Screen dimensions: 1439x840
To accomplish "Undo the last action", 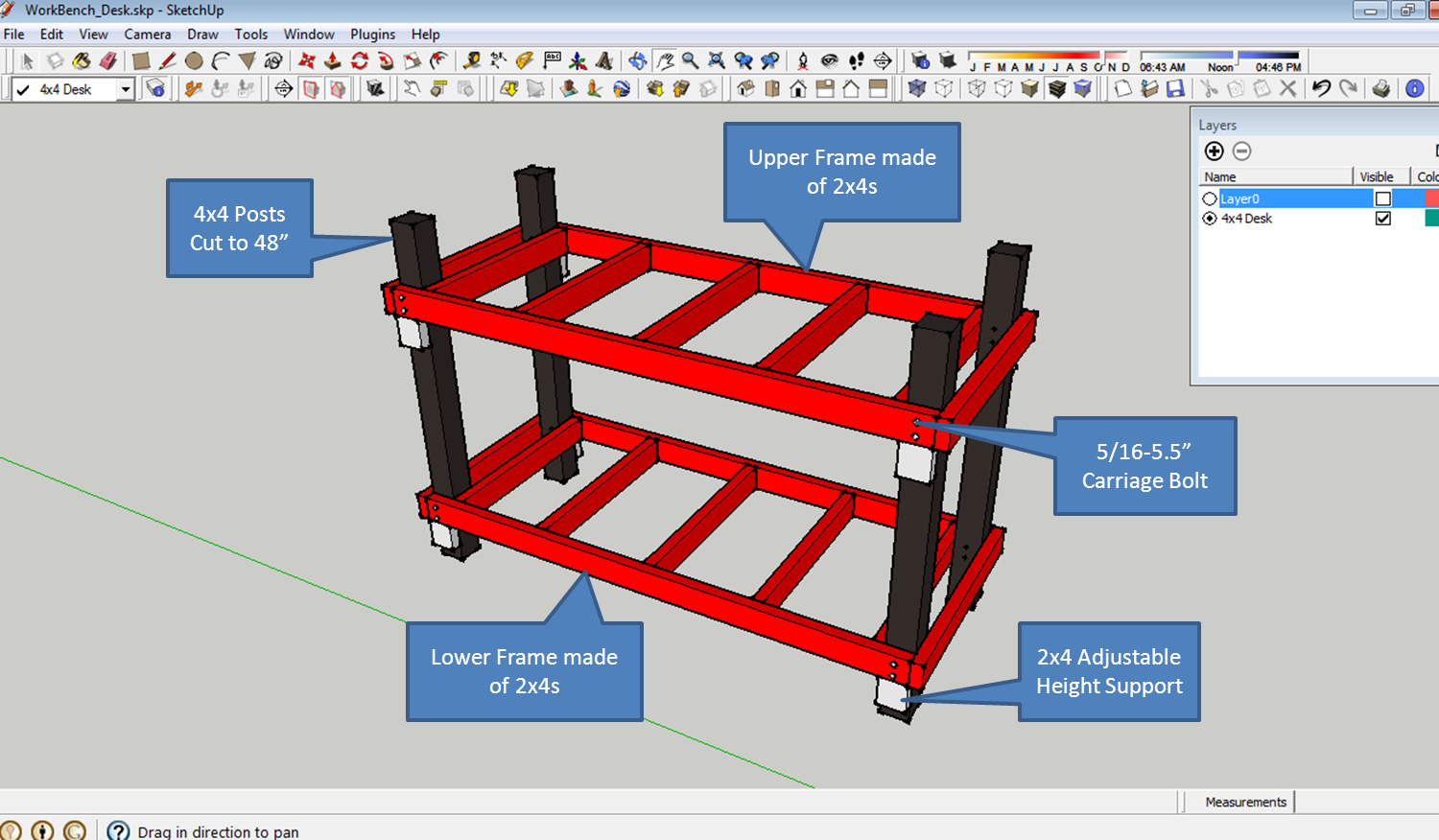I will pos(1322,88).
